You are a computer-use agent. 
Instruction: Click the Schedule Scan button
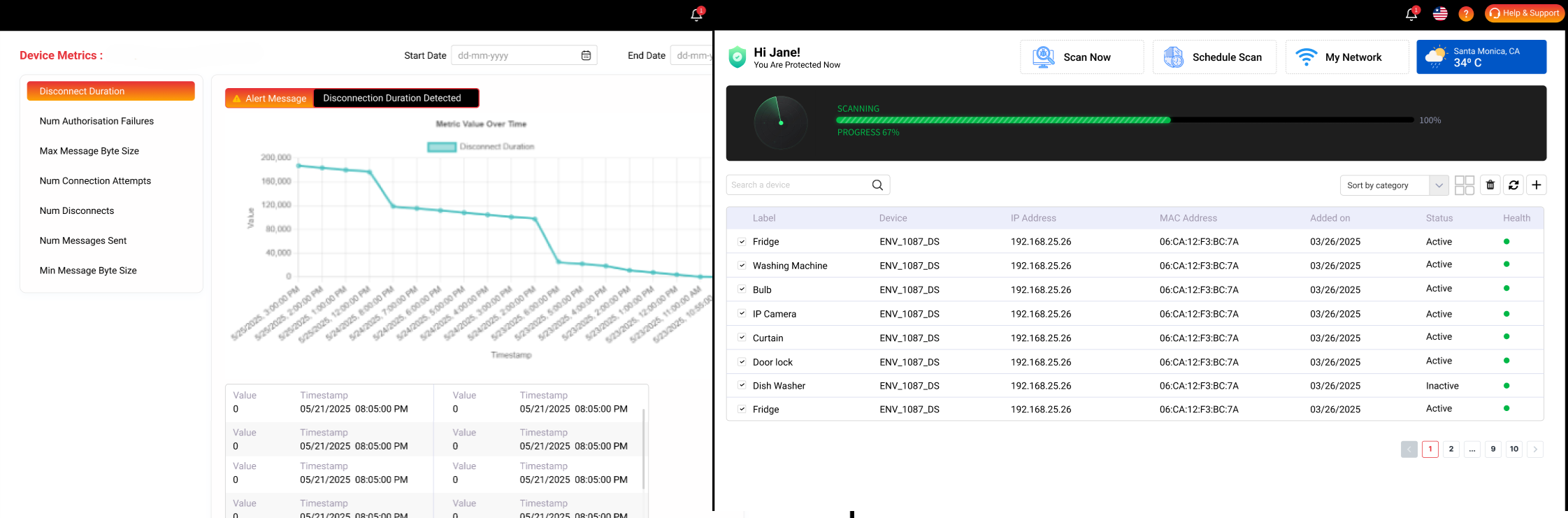click(x=1214, y=57)
